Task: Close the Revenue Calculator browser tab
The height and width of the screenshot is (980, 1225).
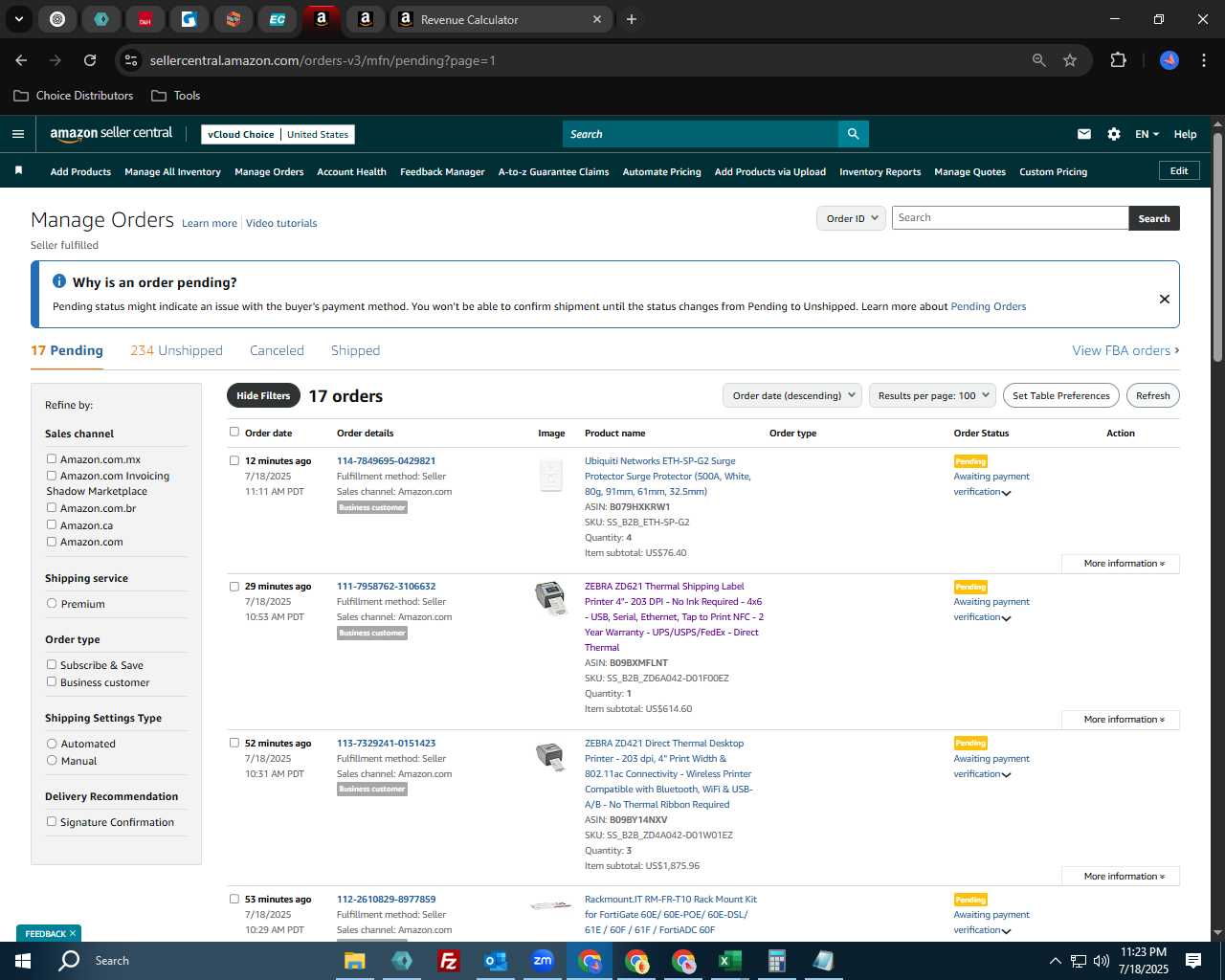Action: 597,19
